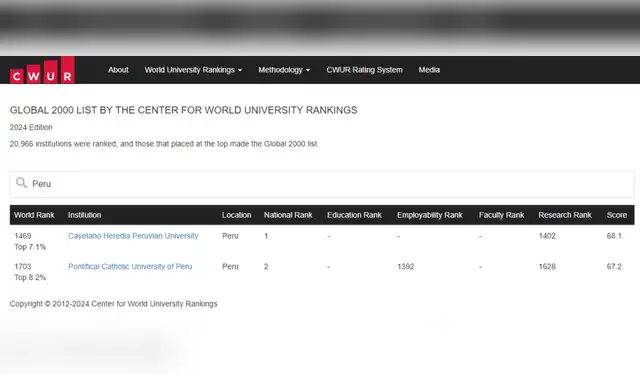Click the Top 8.2% label

click(30, 277)
